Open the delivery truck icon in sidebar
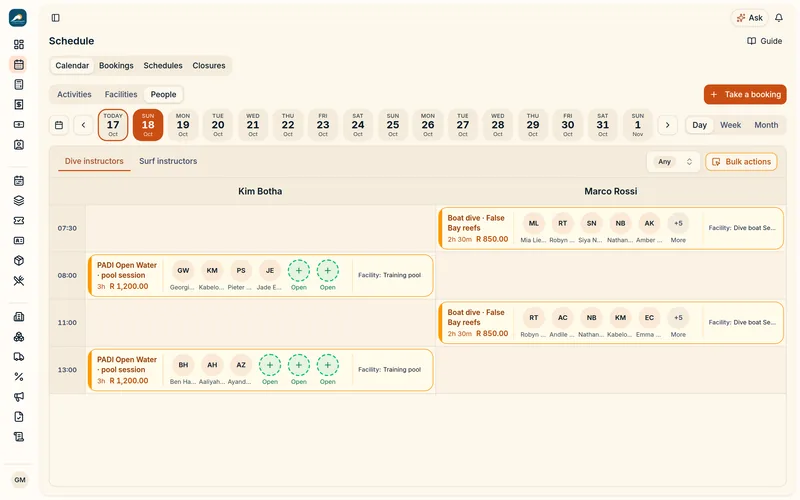This screenshot has width=800, height=500. pos(19,357)
